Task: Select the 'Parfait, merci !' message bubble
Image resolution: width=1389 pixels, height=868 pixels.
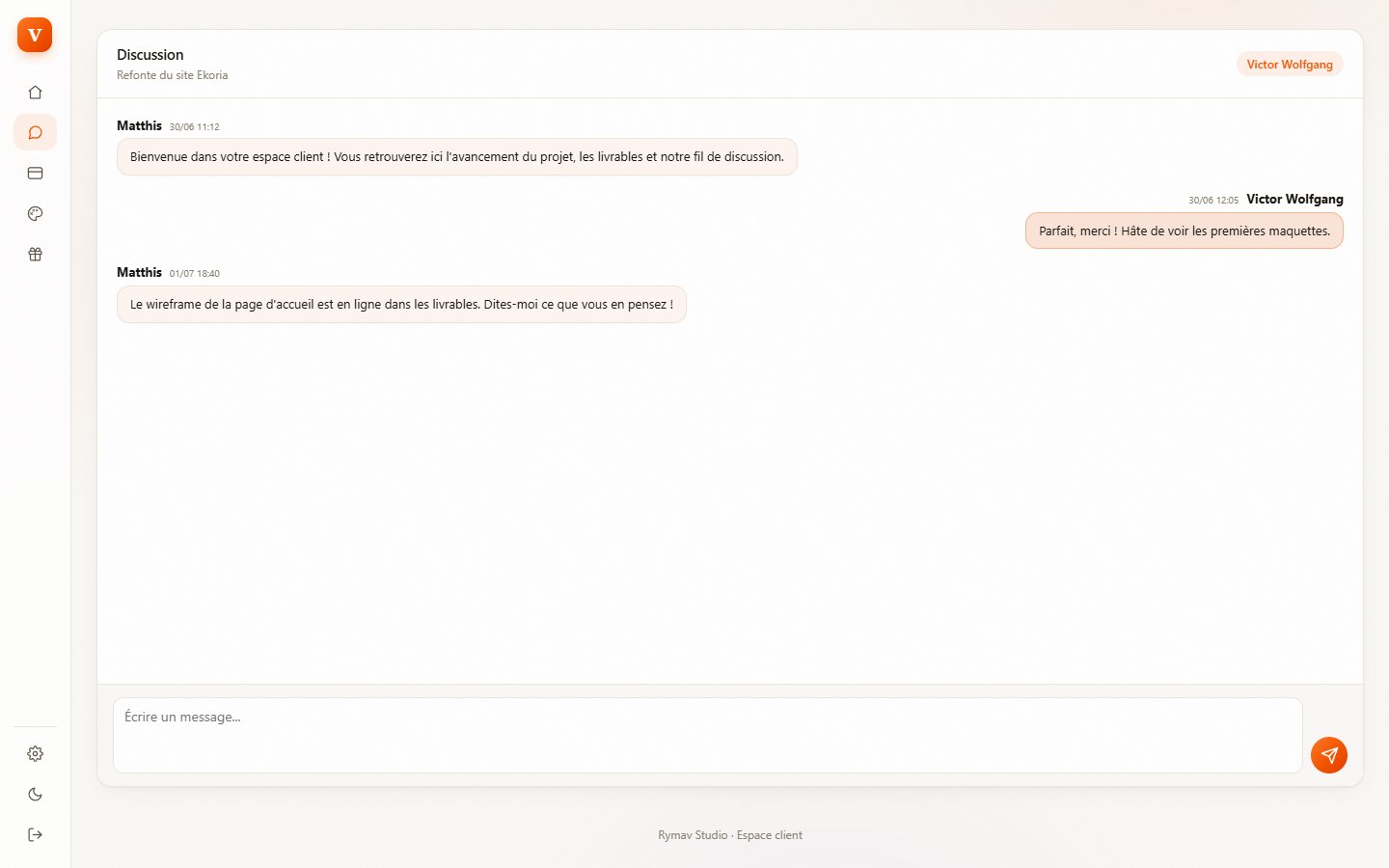Action: [1185, 231]
